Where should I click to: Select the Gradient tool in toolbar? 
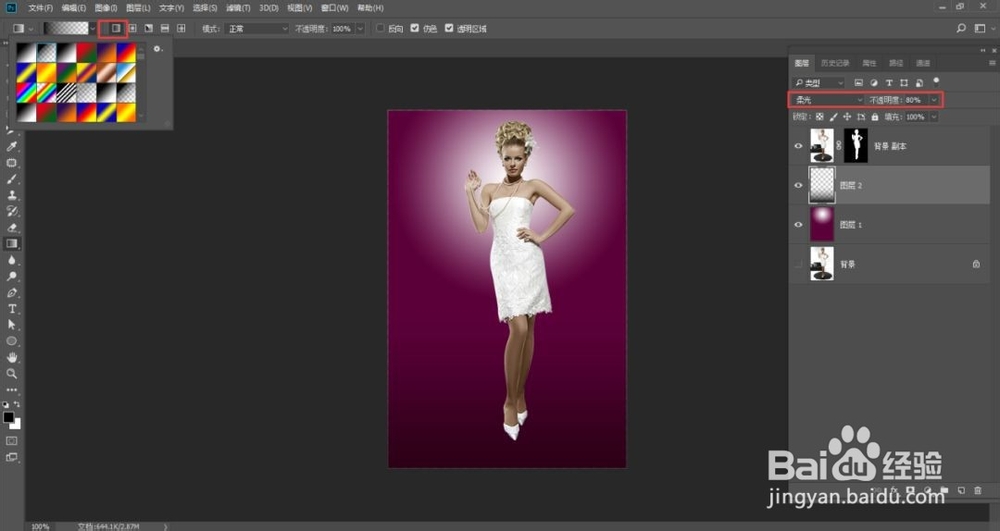pos(11,244)
